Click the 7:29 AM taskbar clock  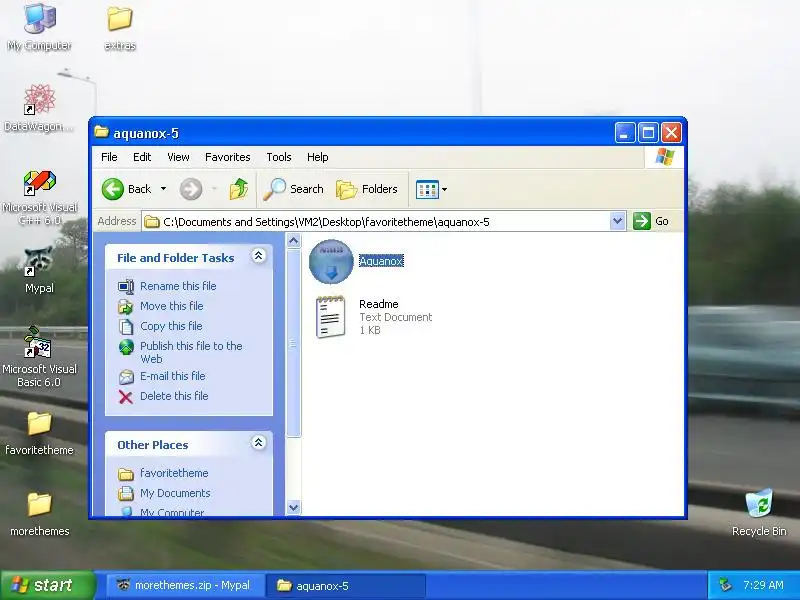click(763, 585)
